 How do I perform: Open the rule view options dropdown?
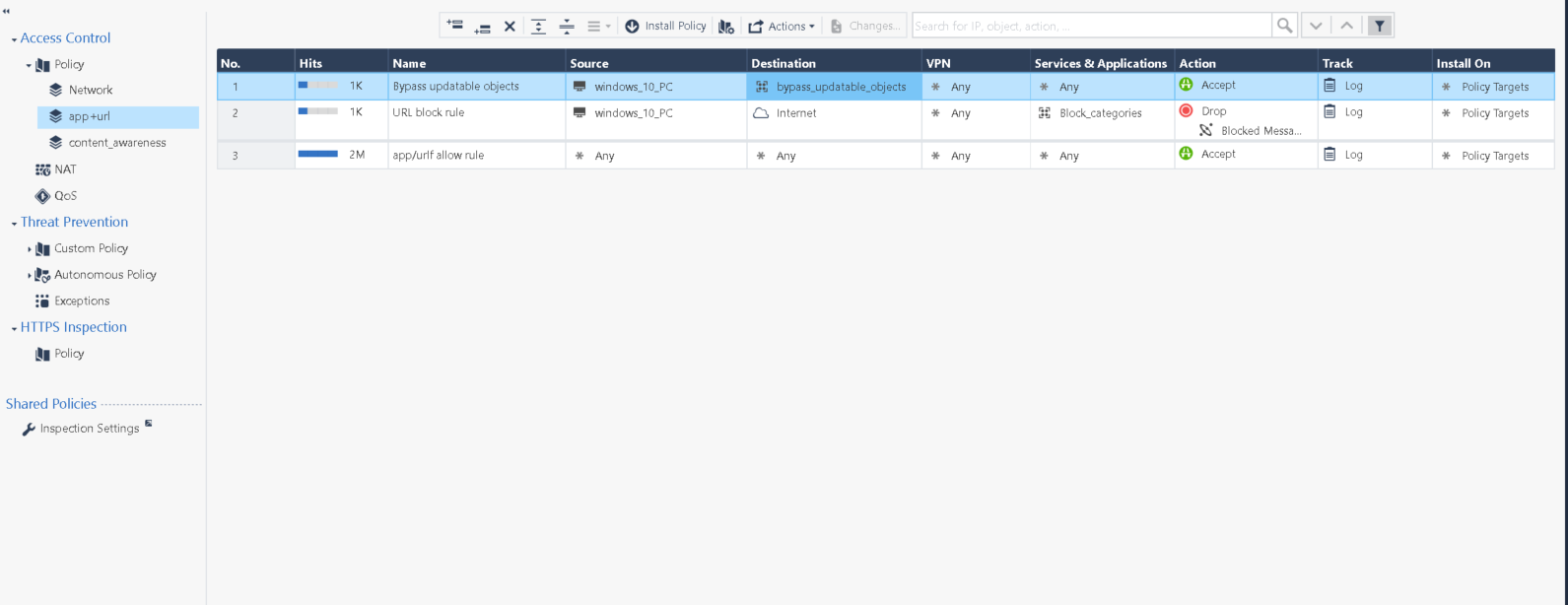(x=599, y=27)
